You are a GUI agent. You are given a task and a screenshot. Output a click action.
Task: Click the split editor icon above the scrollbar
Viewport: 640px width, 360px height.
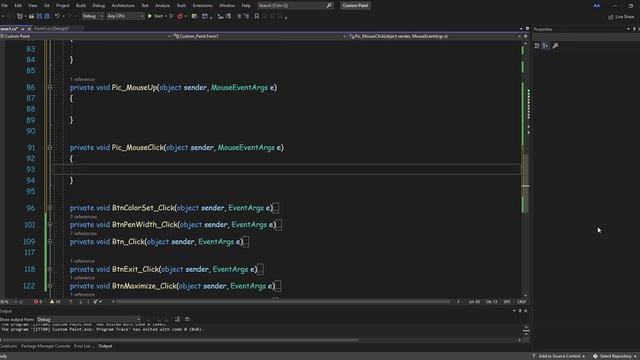click(525, 36)
